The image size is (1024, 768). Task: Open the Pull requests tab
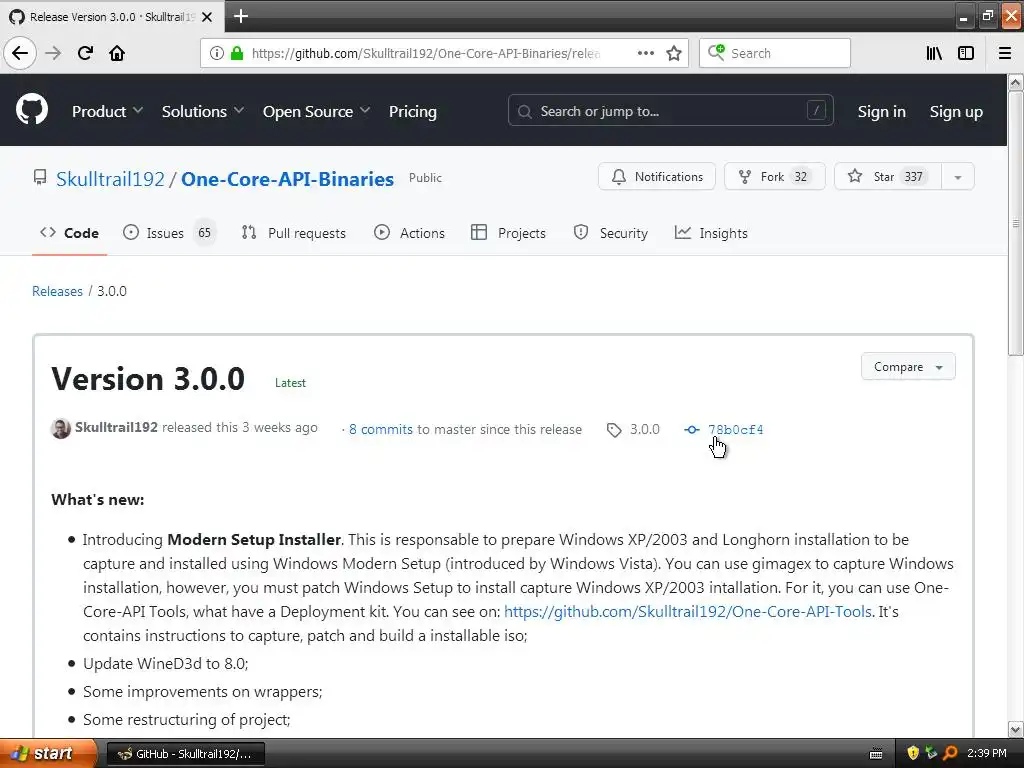293,233
